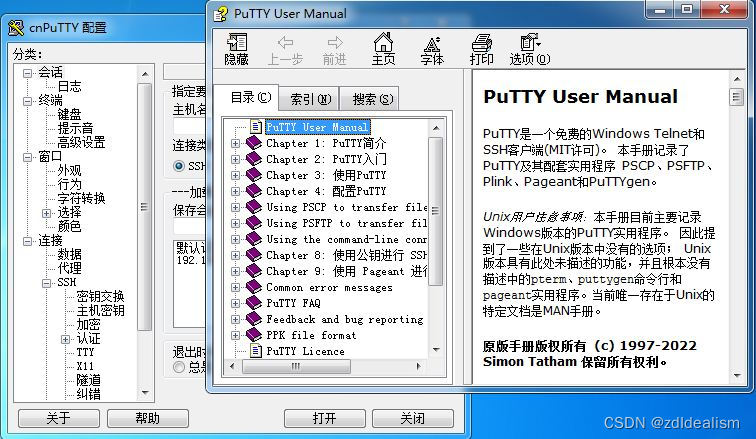Click book icon of Chapter 3: 使用PuTTY
This screenshot has width=756, height=439.
254,175
